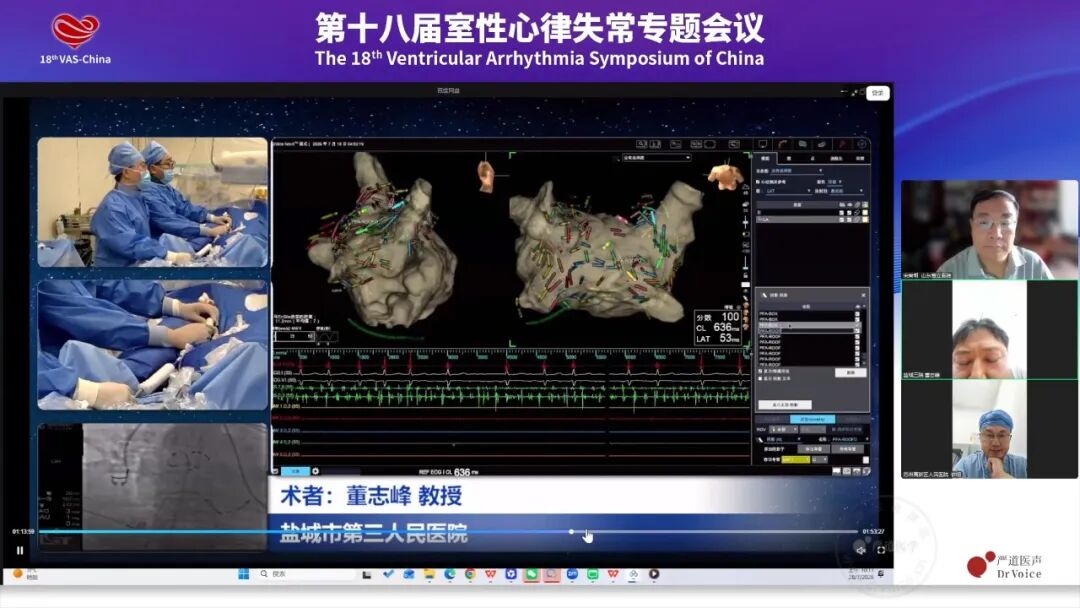
Task: Click the teal map-surface icon in toolbar
Action: (802, 143)
